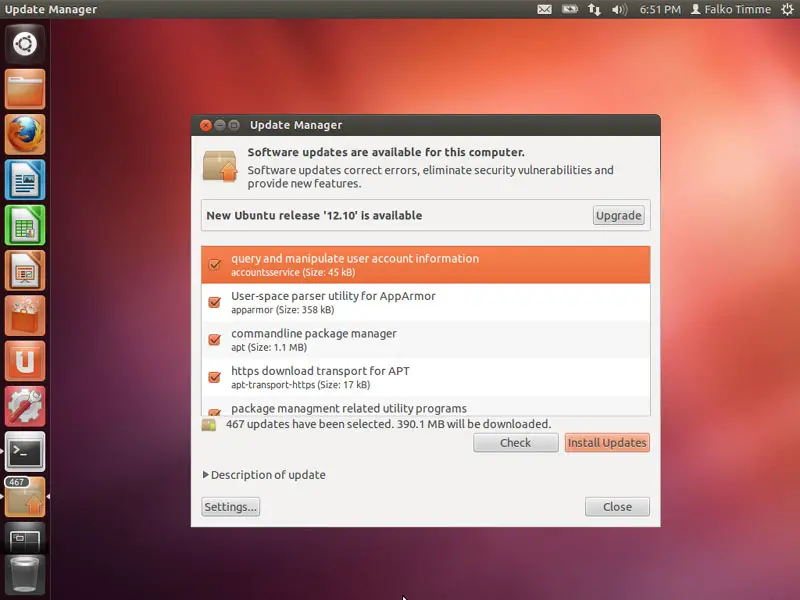Click 'New Ubuntu release 12.10 is available' text
Screen dimensions: 800x600
(314, 215)
